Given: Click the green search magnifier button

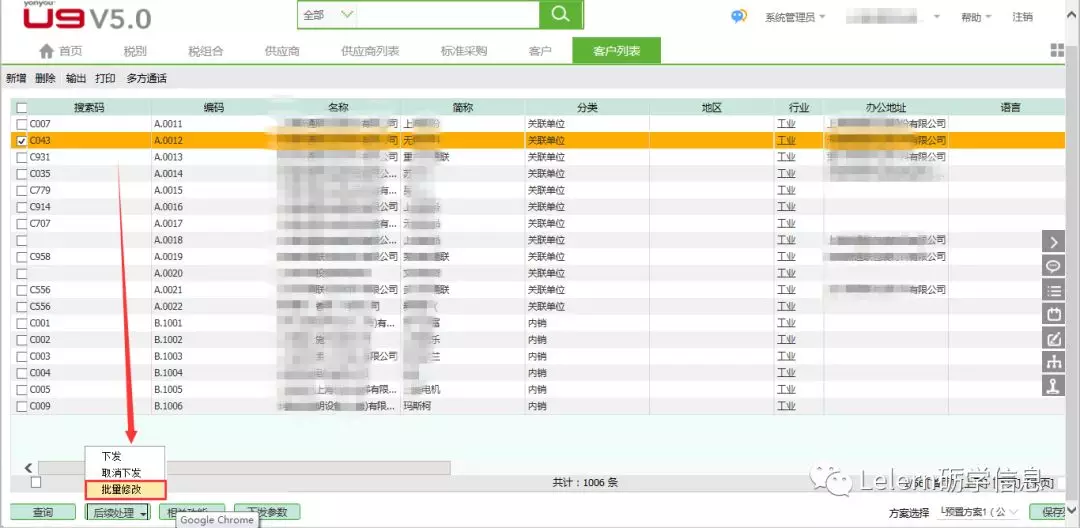Looking at the screenshot, I should [x=560, y=15].
